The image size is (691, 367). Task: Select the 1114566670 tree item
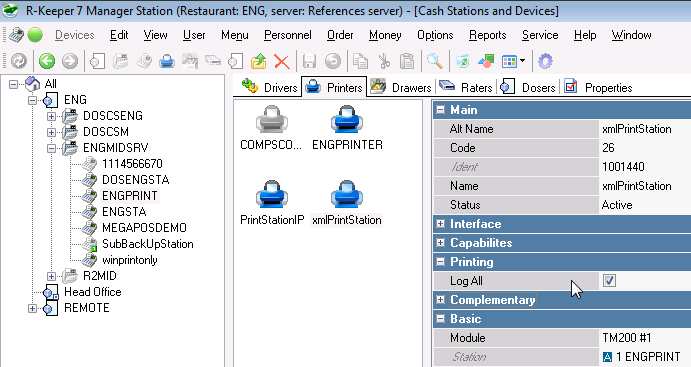coord(132,164)
